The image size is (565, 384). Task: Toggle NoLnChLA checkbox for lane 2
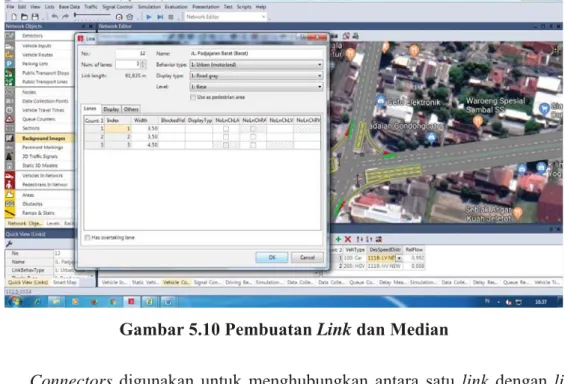(x=226, y=137)
